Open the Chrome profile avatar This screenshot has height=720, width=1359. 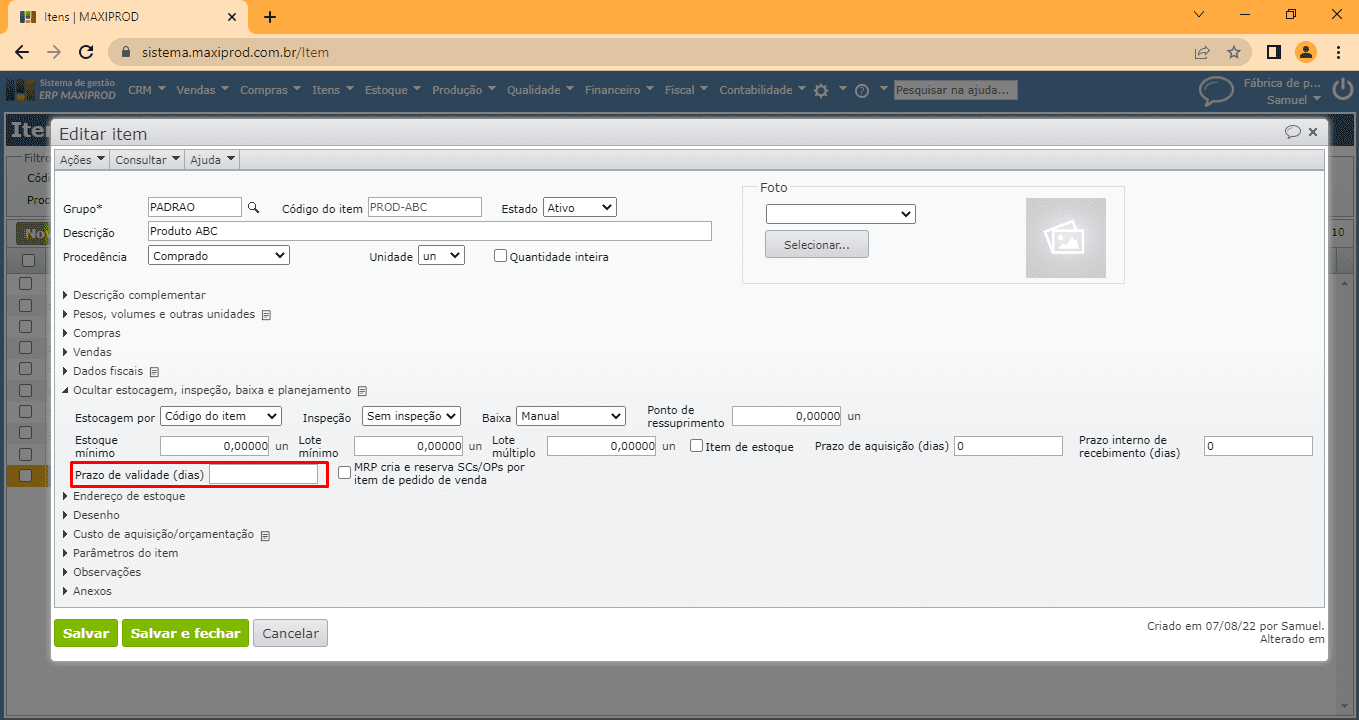click(x=1306, y=52)
